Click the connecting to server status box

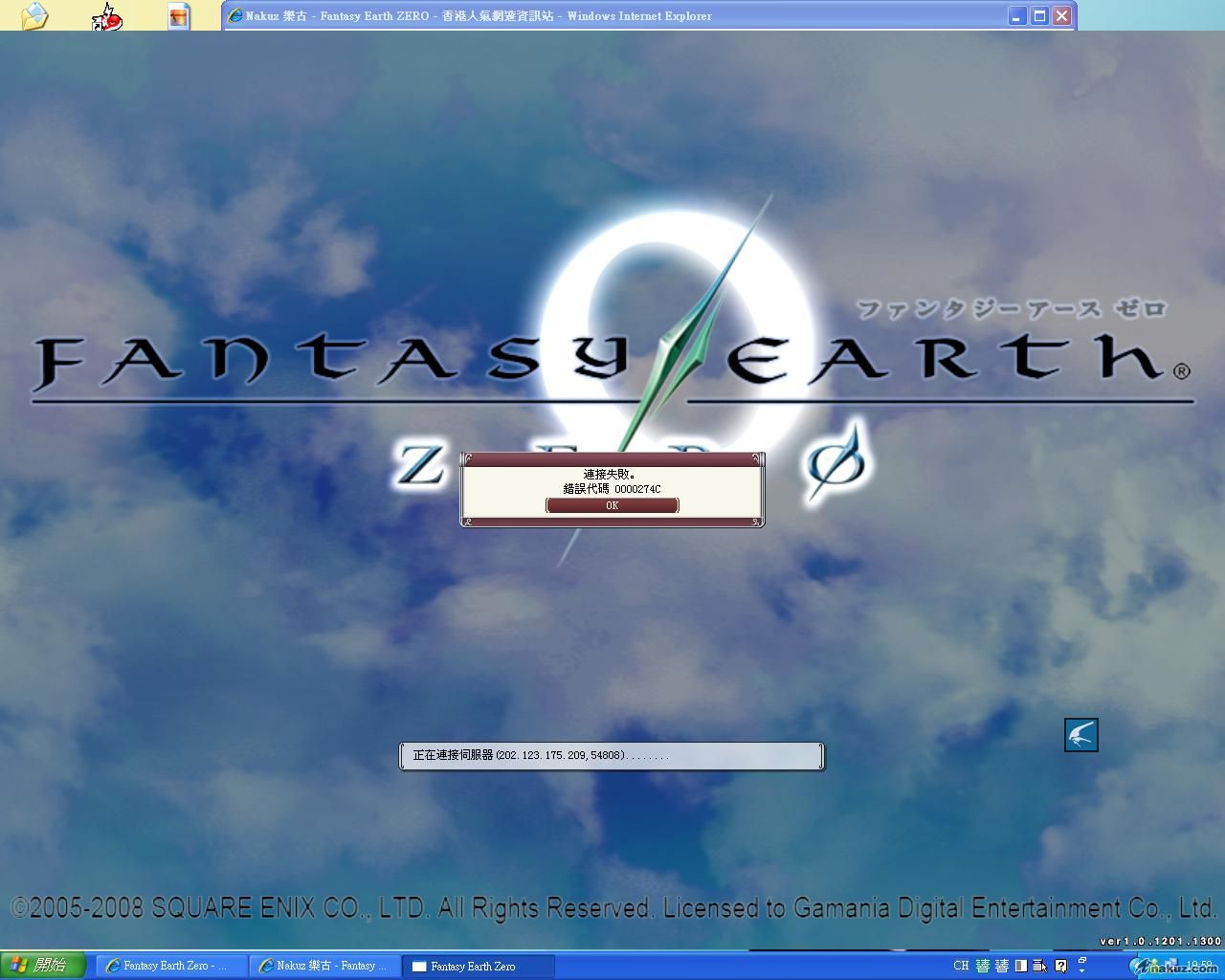[x=612, y=756]
